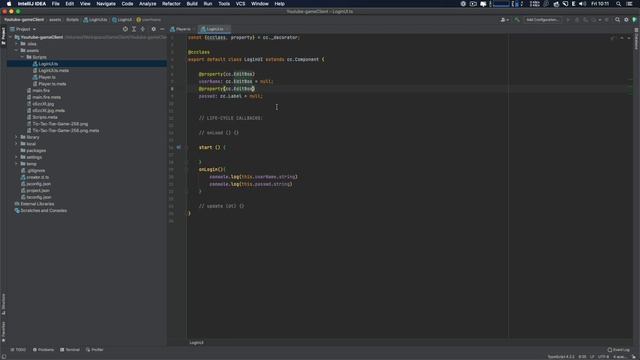
Task: Select Scripts.meta file
Action: pos(45,117)
